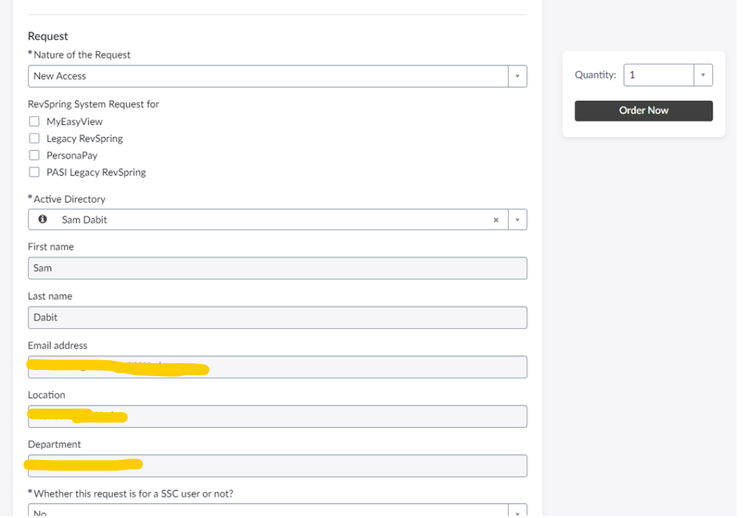Viewport: 743px width, 518px height.
Task: Select the PASI Legacy RevSpring checkbox
Action: point(34,172)
